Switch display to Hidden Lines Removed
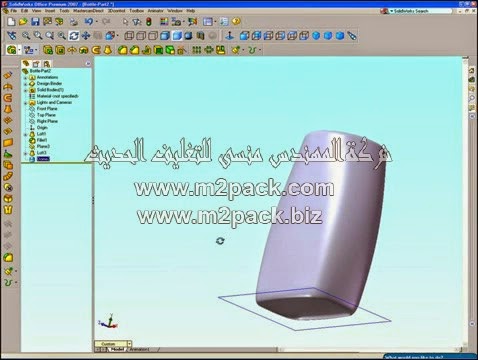Image resolution: width=478 pixels, height=360 pixels. 153,35
